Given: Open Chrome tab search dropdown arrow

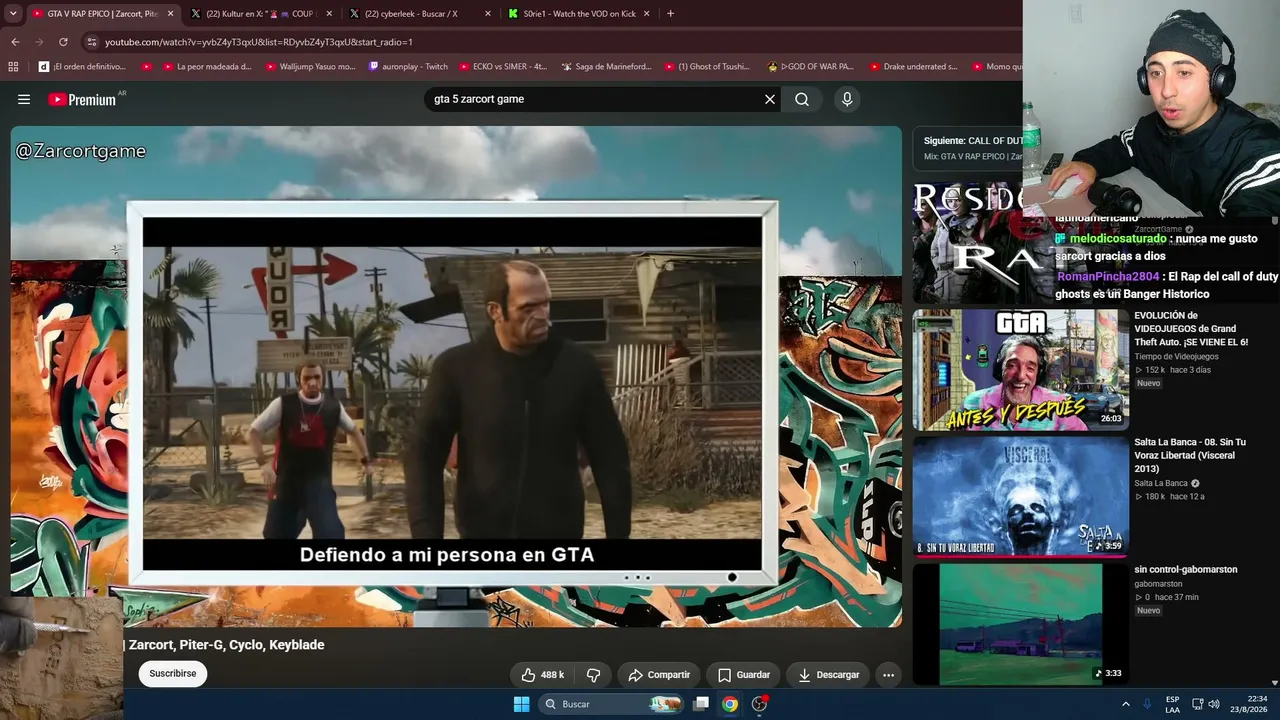Looking at the screenshot, I should 13,14.
